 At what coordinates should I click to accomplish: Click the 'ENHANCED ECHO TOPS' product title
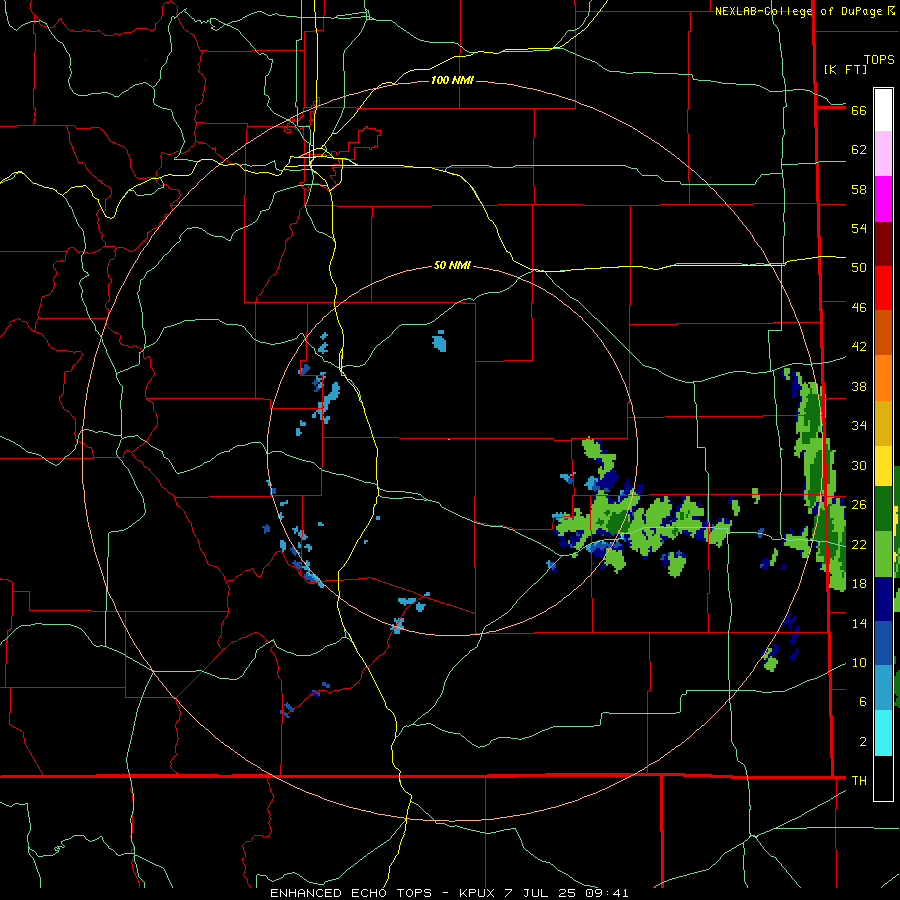(x=351, y=893)
